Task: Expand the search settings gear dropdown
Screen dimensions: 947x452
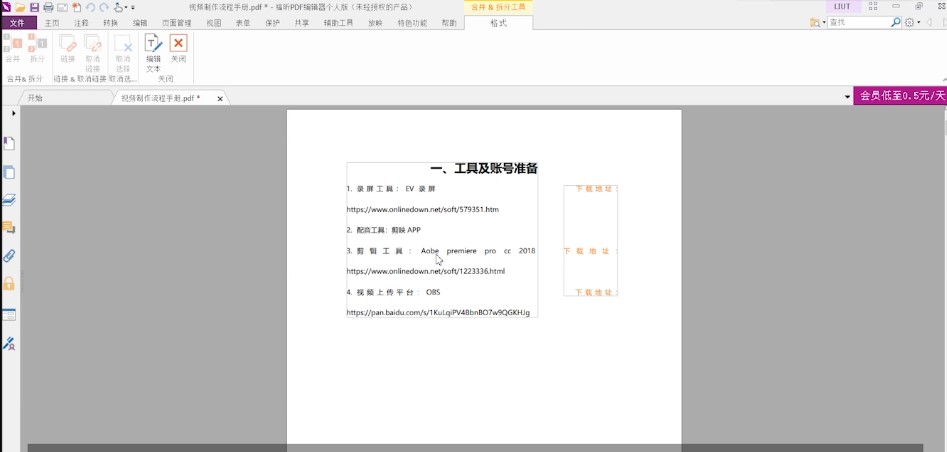Action: click(x=912, y=22)
